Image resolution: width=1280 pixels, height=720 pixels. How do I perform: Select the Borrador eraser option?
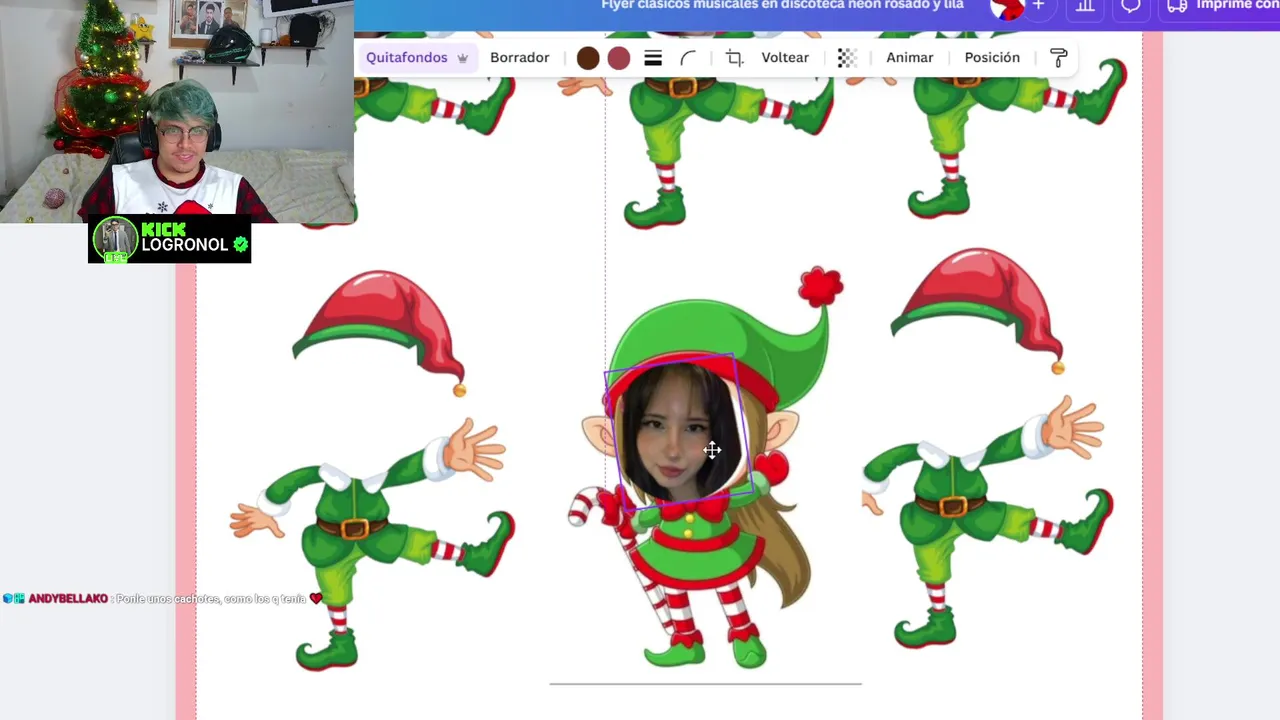pos(519,57)
